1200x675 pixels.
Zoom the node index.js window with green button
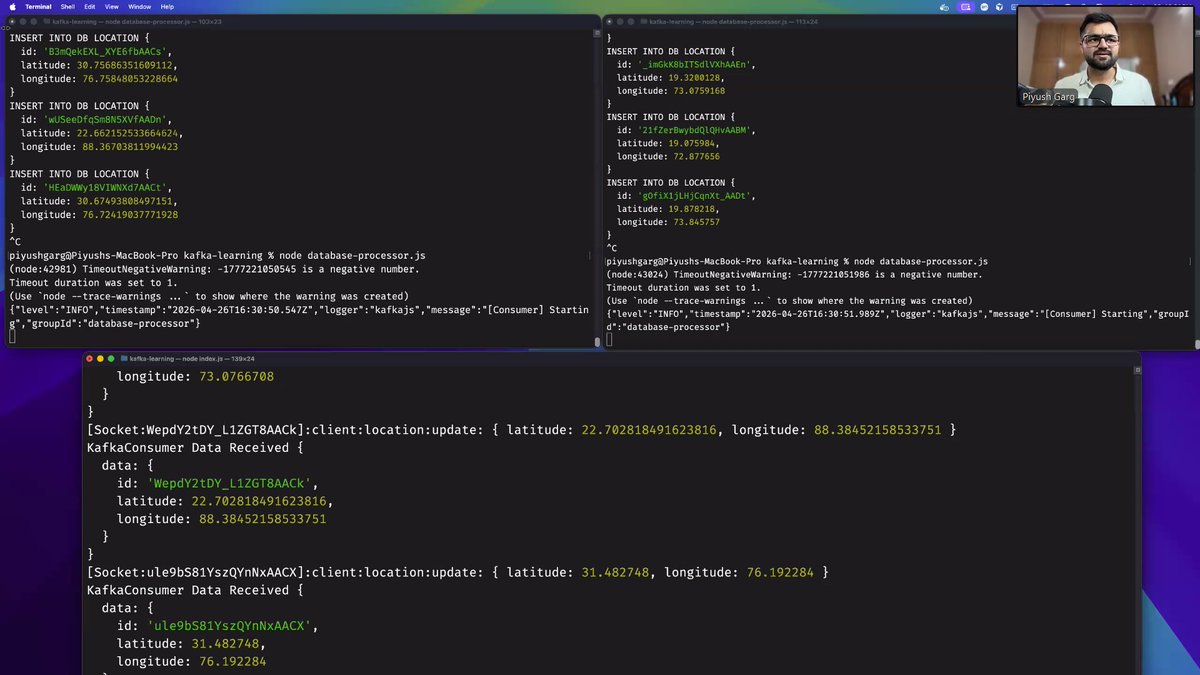(111, 358)
